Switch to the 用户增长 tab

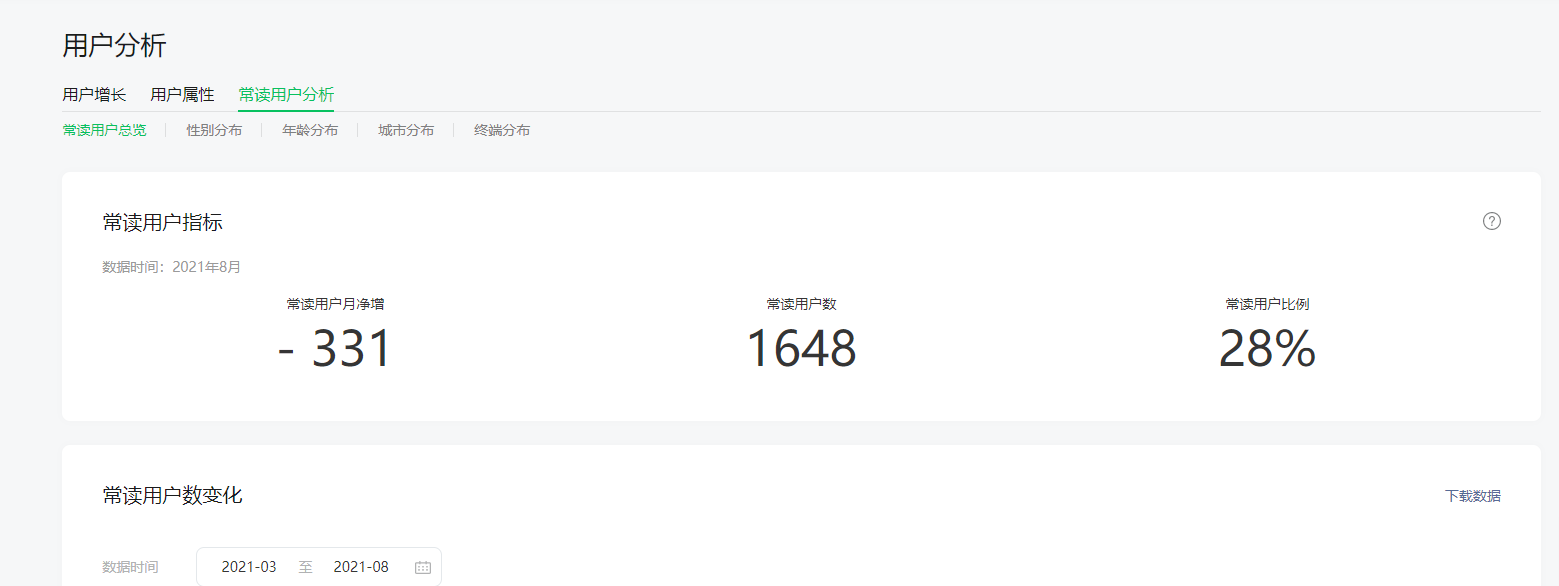coord(94,95)
